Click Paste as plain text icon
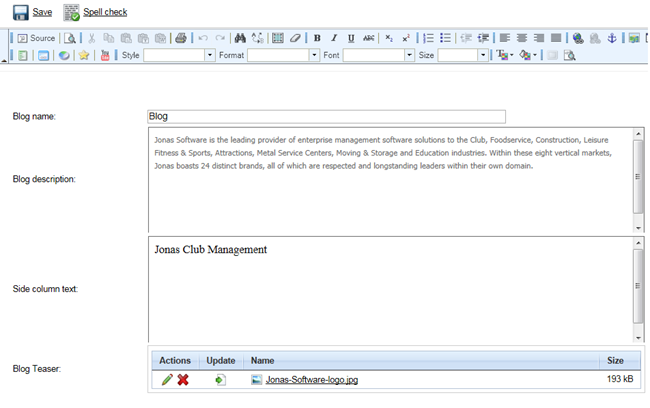650x408 pixels. coord(143,38)
